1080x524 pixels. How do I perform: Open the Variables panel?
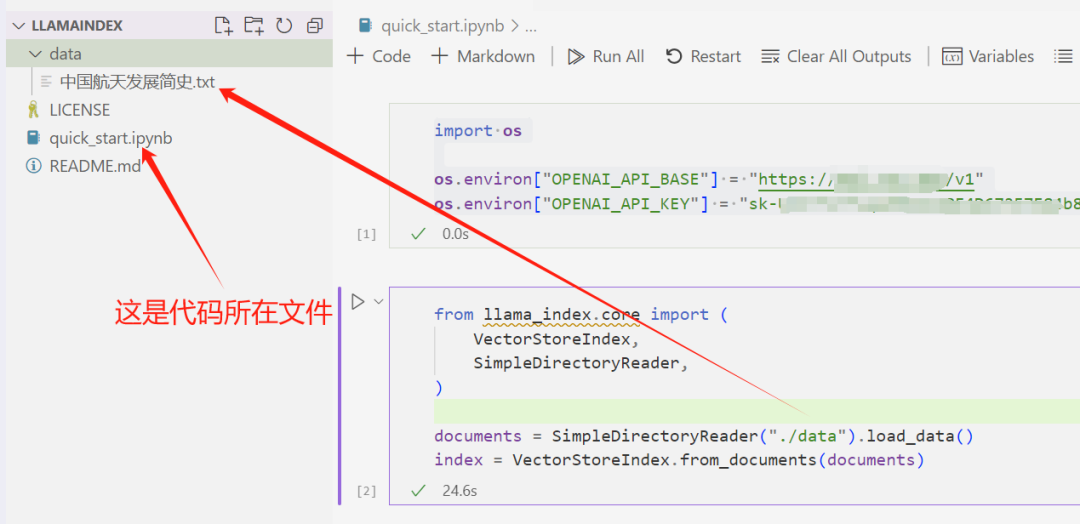(x=988, y=56)
